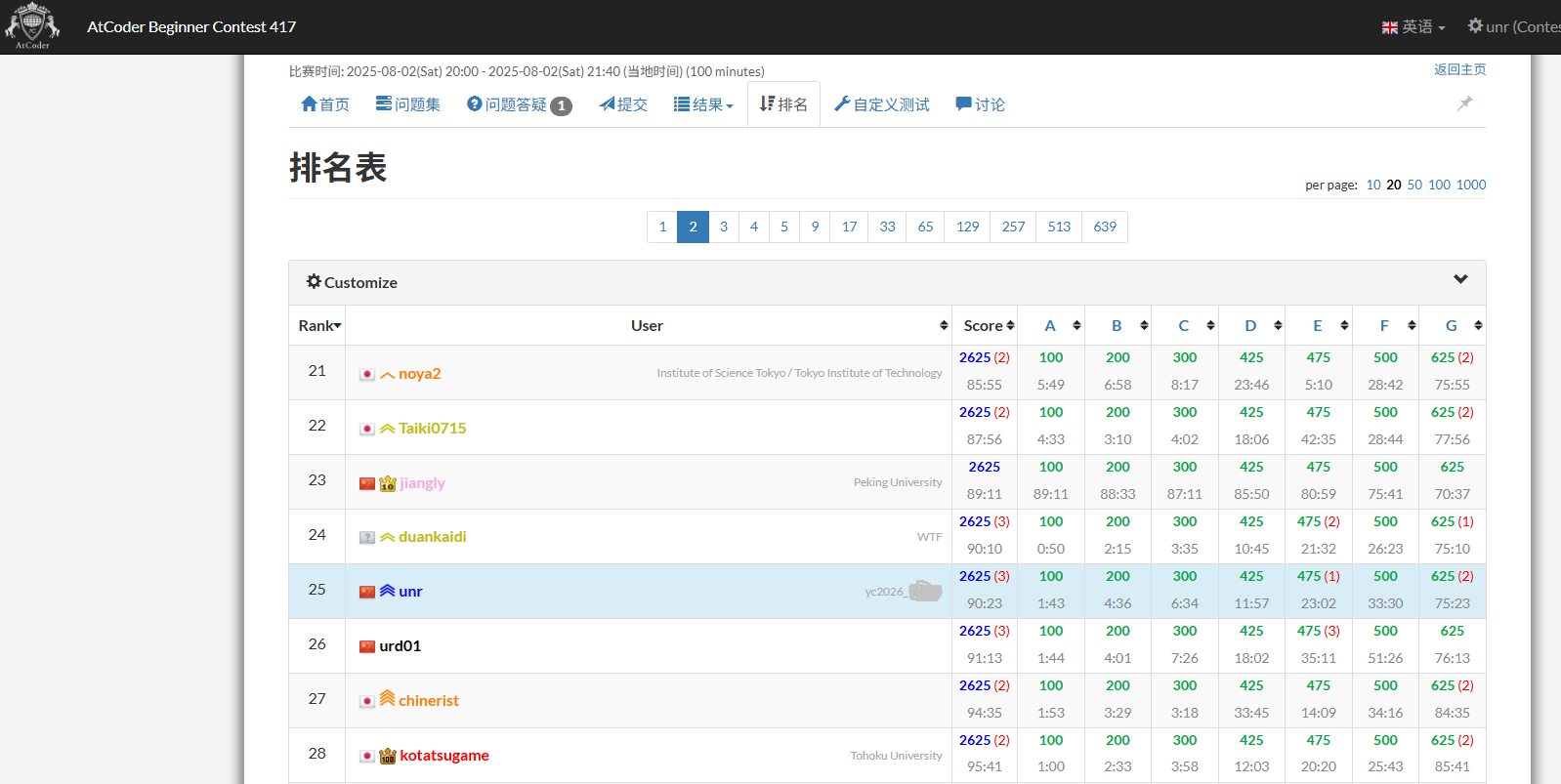The image size is (1561, 784).
Task: Sort standings by User column
Action: 649,326
